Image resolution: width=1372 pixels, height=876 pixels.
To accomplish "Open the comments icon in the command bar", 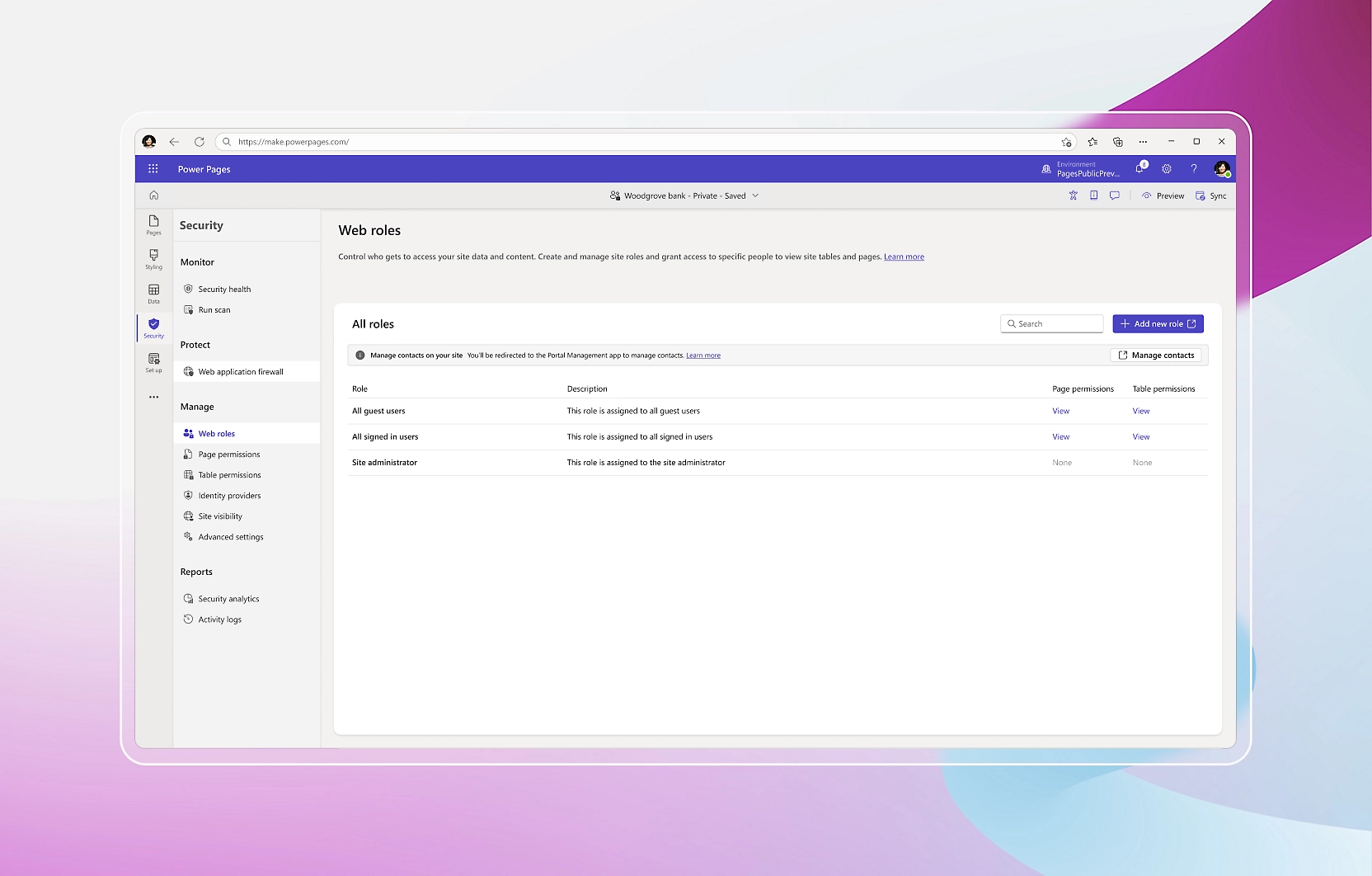I will (1115, 195).
